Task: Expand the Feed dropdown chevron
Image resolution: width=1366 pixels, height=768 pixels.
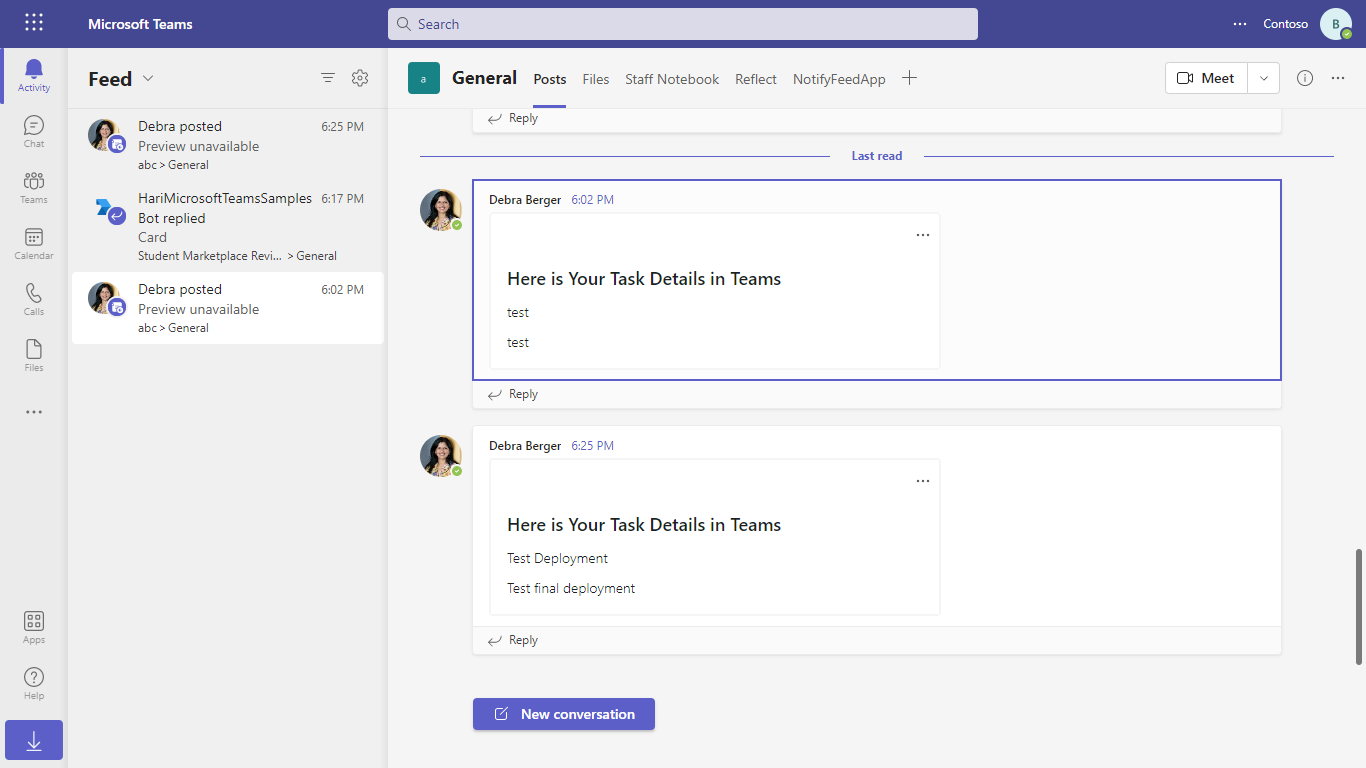Action: (149, 78)
